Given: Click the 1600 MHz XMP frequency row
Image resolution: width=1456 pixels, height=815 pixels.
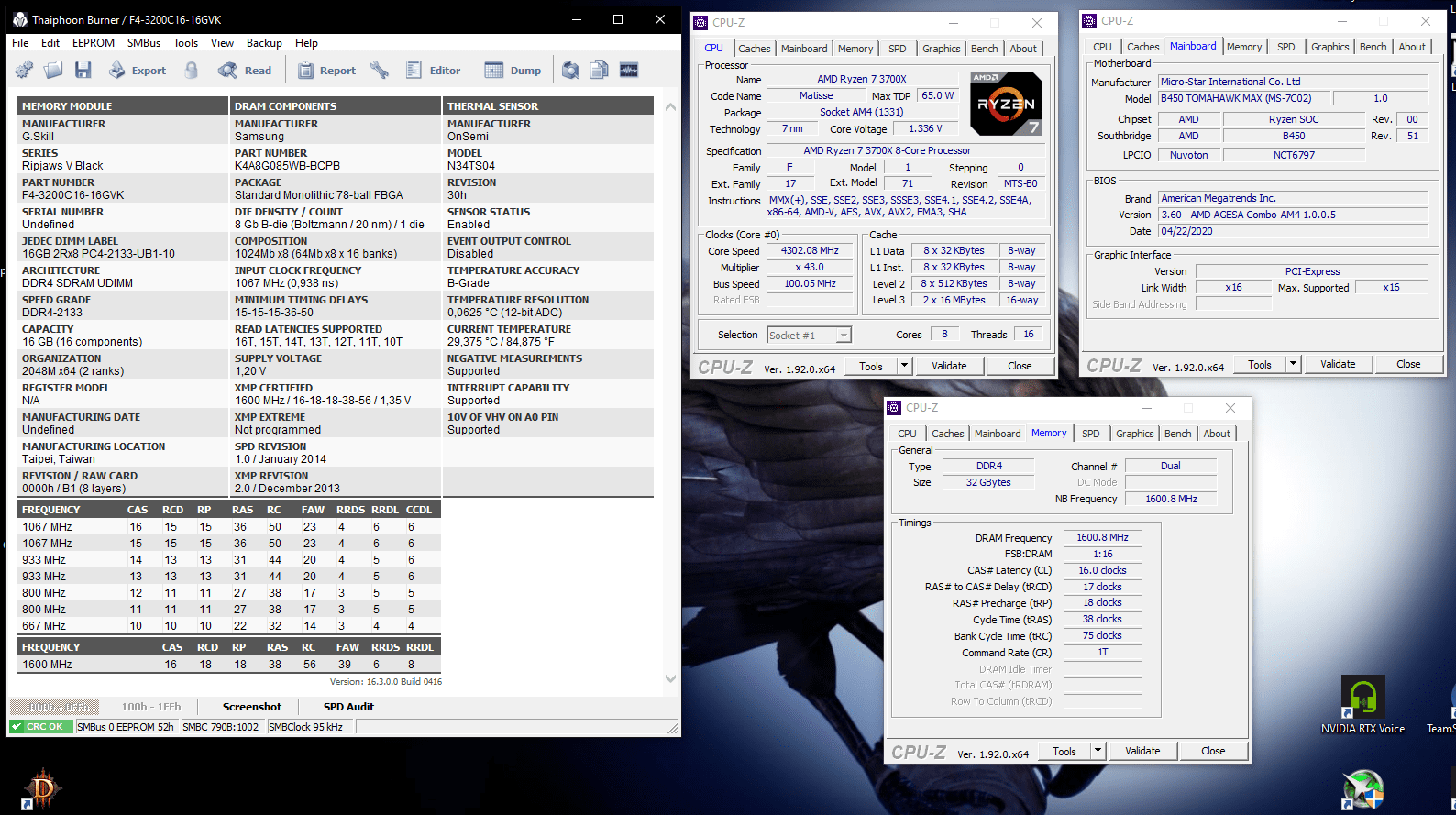Looking at the screenshot, I should (x=229, y=665).
